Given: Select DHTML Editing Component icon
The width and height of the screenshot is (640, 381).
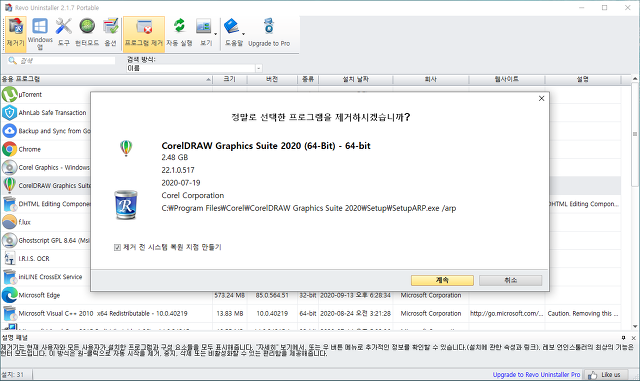Looking at the screenshot, I should coord(9,204).
